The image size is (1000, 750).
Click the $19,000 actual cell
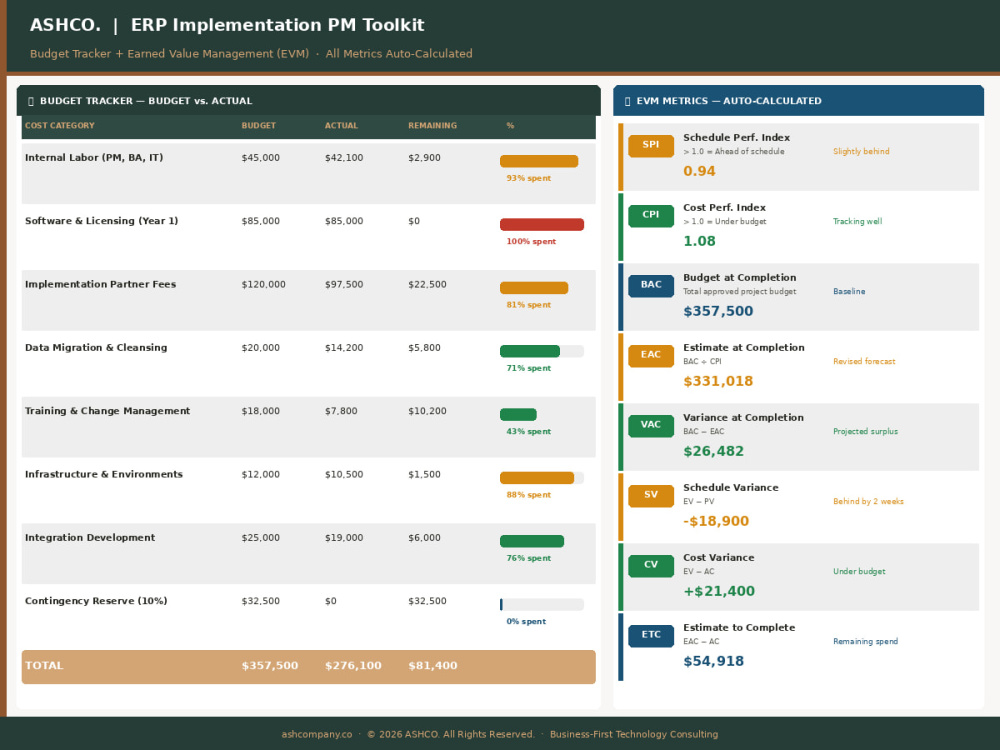tap(344, 538)
